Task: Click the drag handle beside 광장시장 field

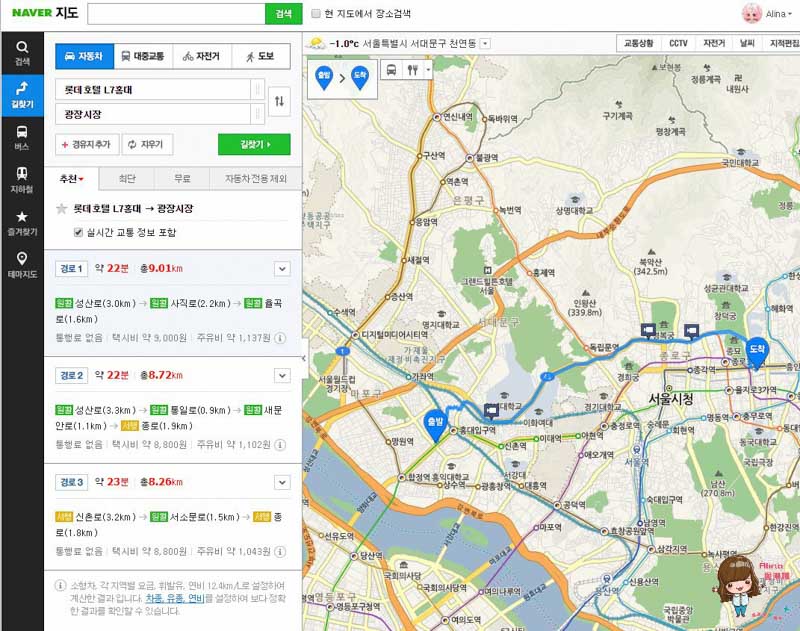Action: click(x=258, y=114)
